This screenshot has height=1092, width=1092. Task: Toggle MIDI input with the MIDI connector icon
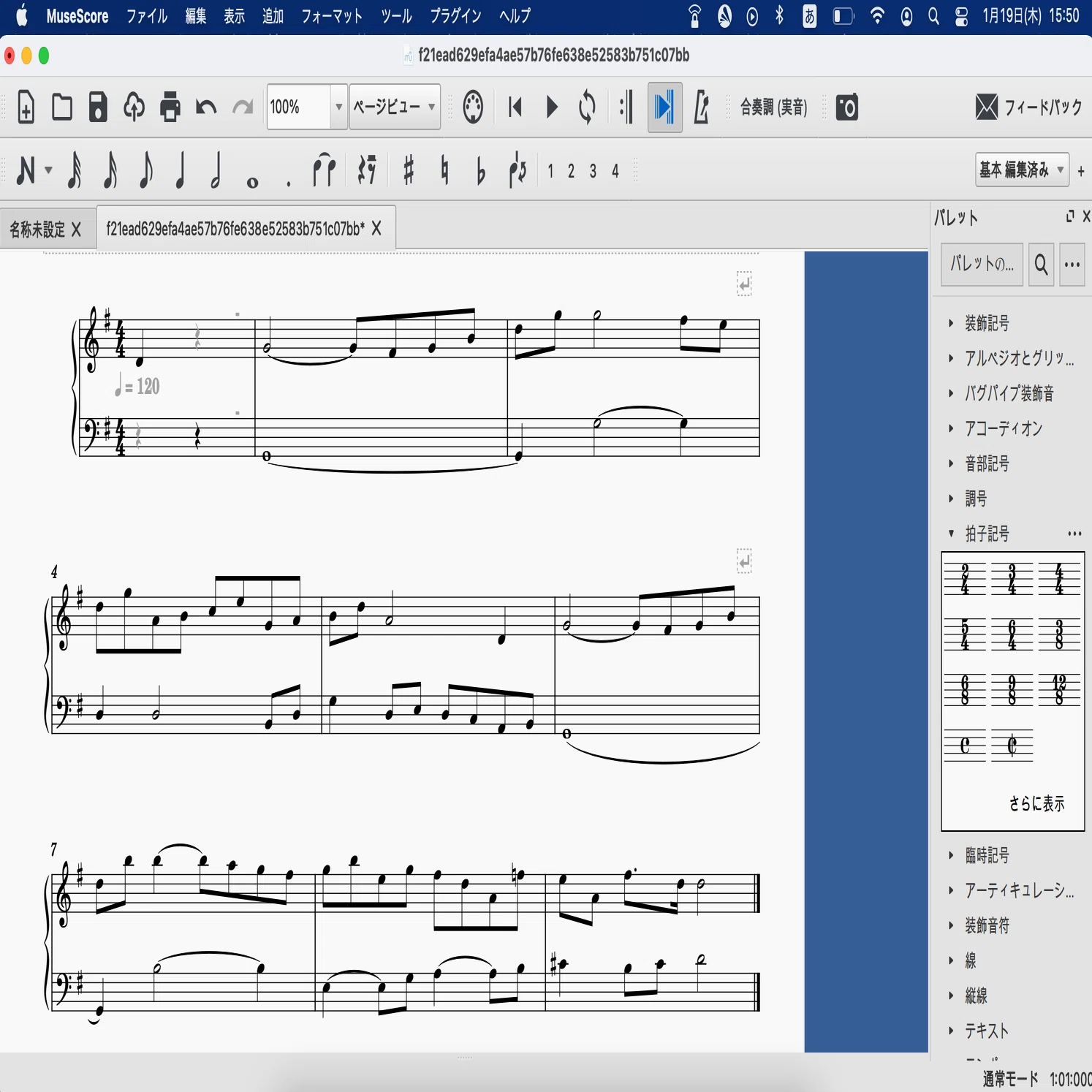click(x=473, y=107)
